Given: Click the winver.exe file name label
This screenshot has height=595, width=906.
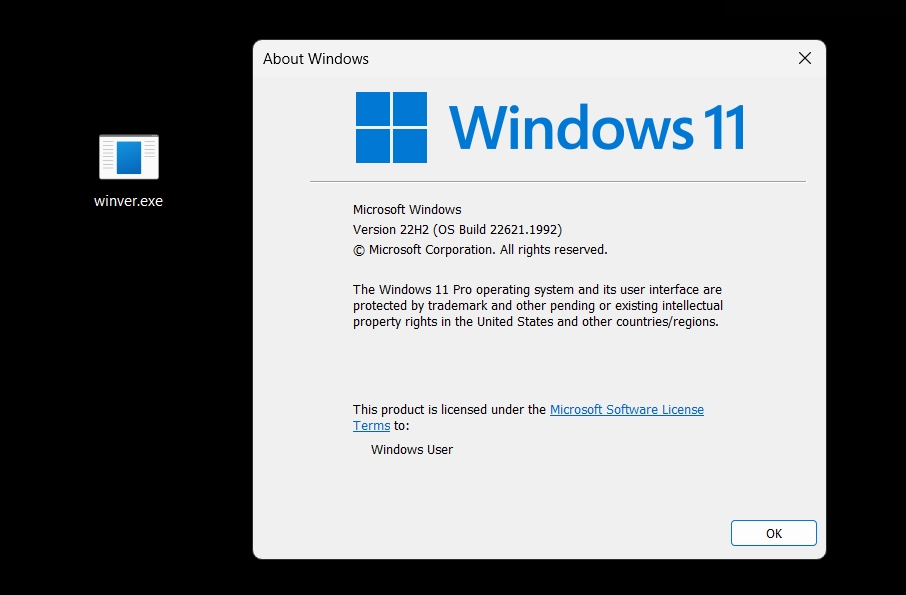Looking at the screenshot, I should (x=128, y=200).
